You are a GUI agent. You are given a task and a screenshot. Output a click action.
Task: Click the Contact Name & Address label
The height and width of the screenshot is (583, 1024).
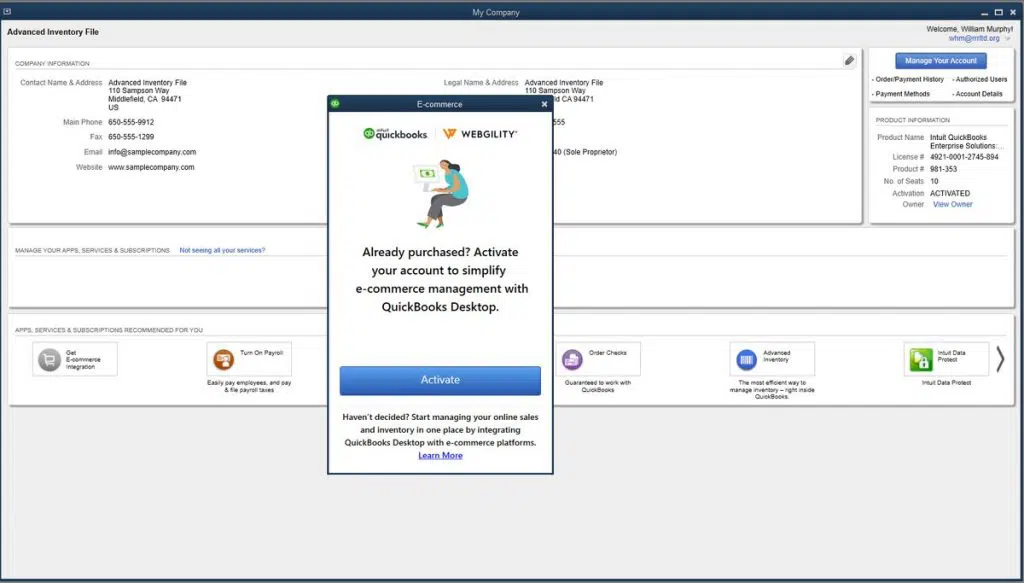pos(61,83)
